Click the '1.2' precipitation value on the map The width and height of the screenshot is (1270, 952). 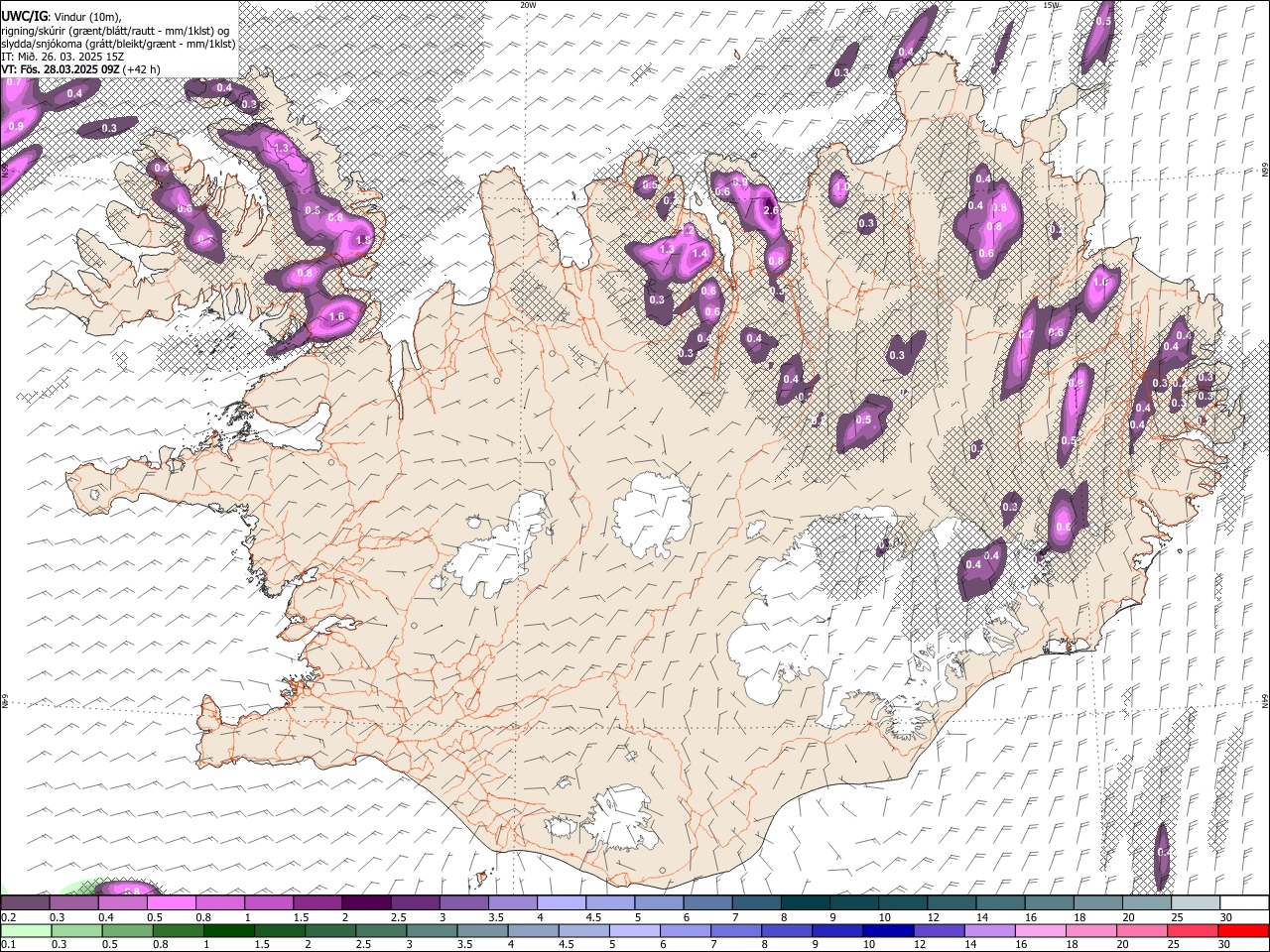(x=687, y=230)
